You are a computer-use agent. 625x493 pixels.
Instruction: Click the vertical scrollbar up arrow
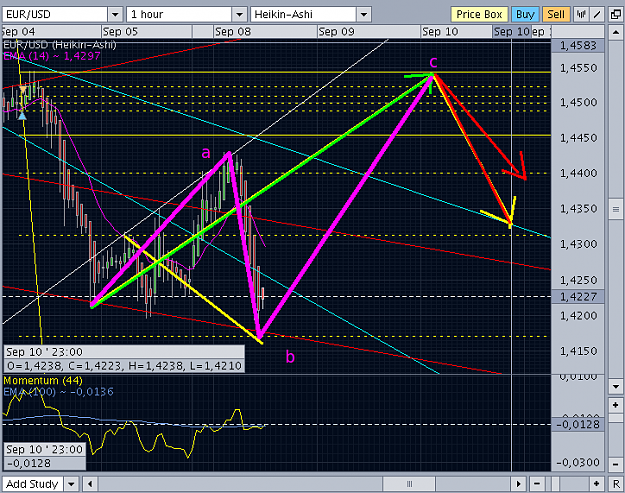click(x=615, y=32)
